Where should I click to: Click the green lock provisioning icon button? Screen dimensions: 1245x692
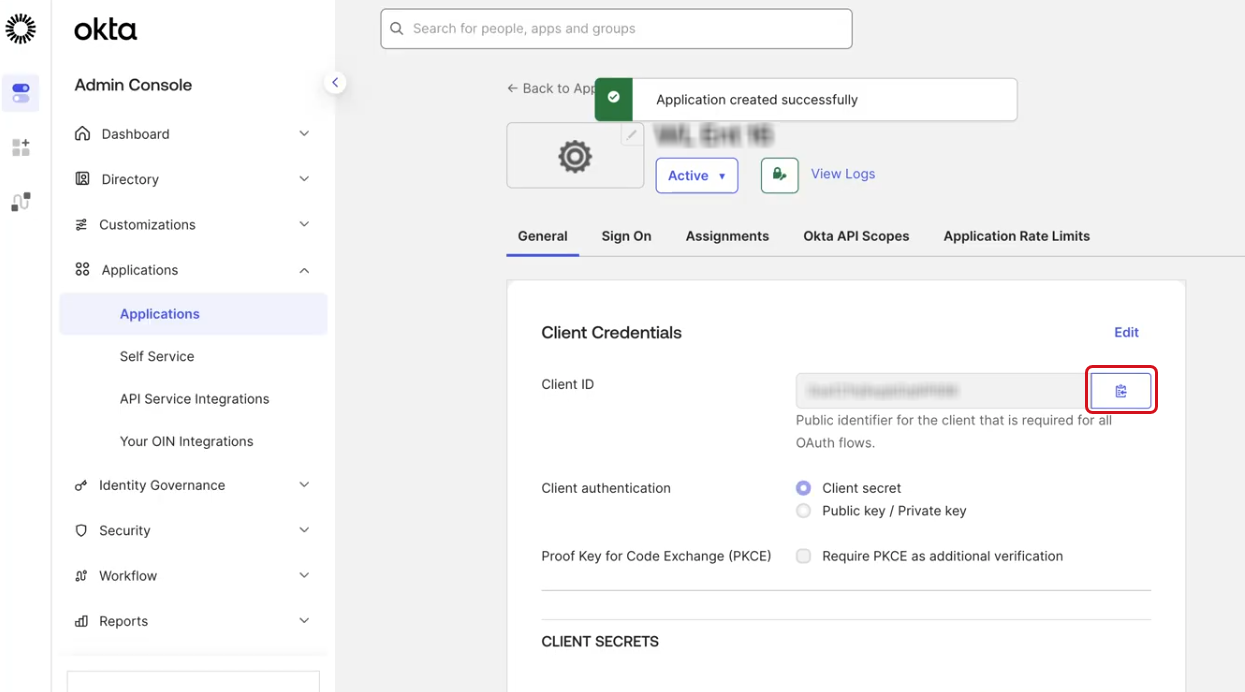click(x=780, y=175)
